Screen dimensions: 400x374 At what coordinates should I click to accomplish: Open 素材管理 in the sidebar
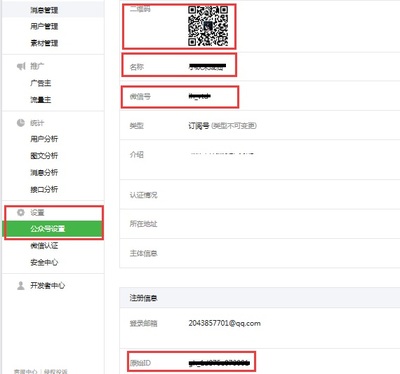(44, 43)
